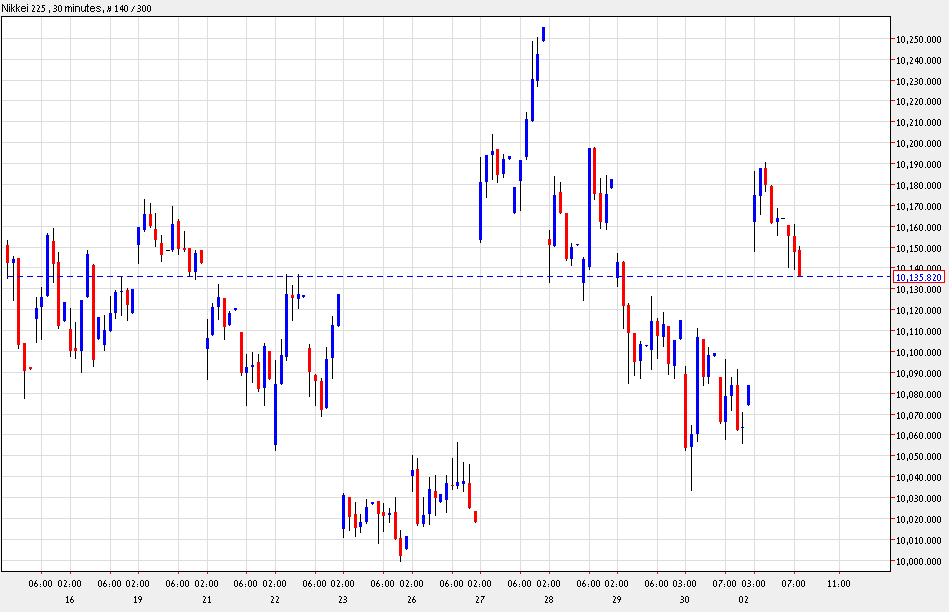949x612 pixels.
Task: Click the 10,190.000 price axis label
Action: click(x=919, y=165)
